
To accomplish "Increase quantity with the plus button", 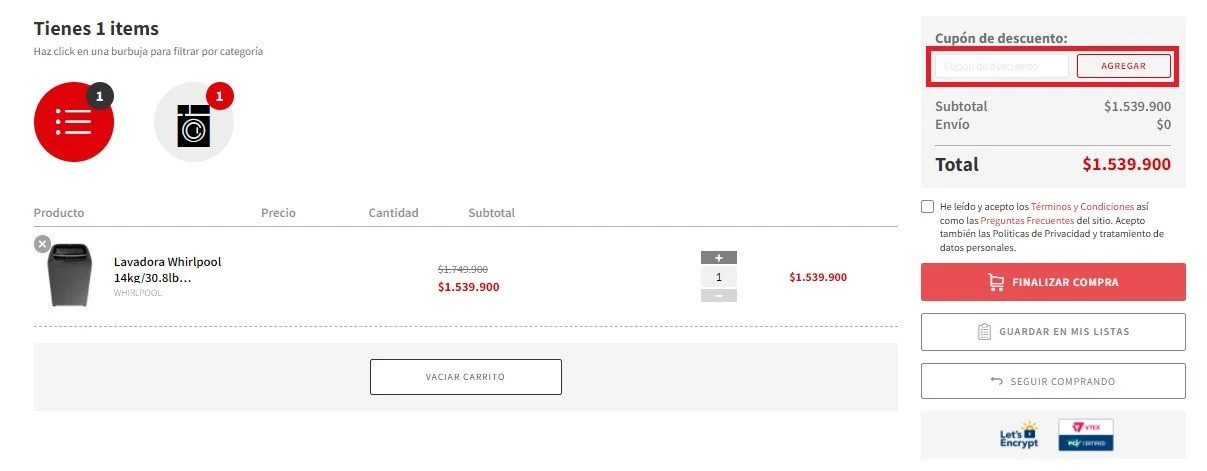I will (718, 258).
